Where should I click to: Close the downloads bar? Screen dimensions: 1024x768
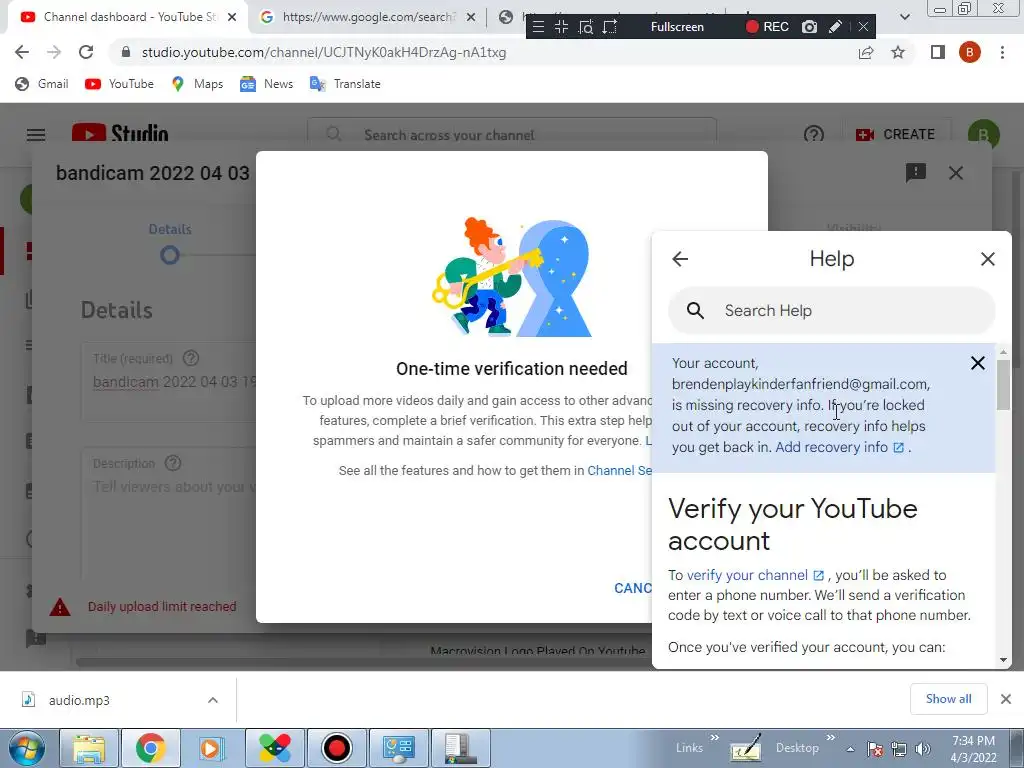1006,699
